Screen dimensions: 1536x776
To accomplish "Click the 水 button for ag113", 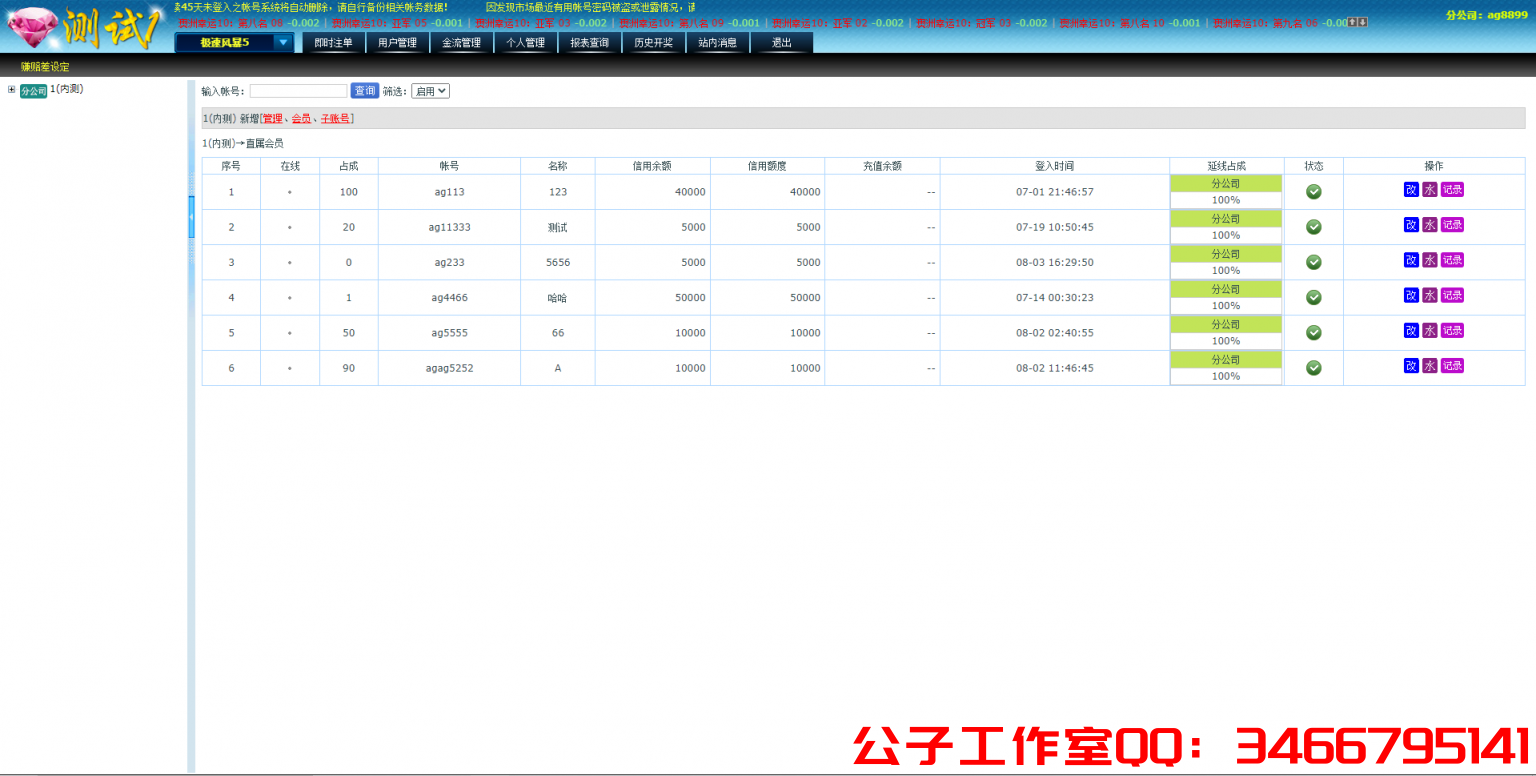I will tap(1430, 190).
